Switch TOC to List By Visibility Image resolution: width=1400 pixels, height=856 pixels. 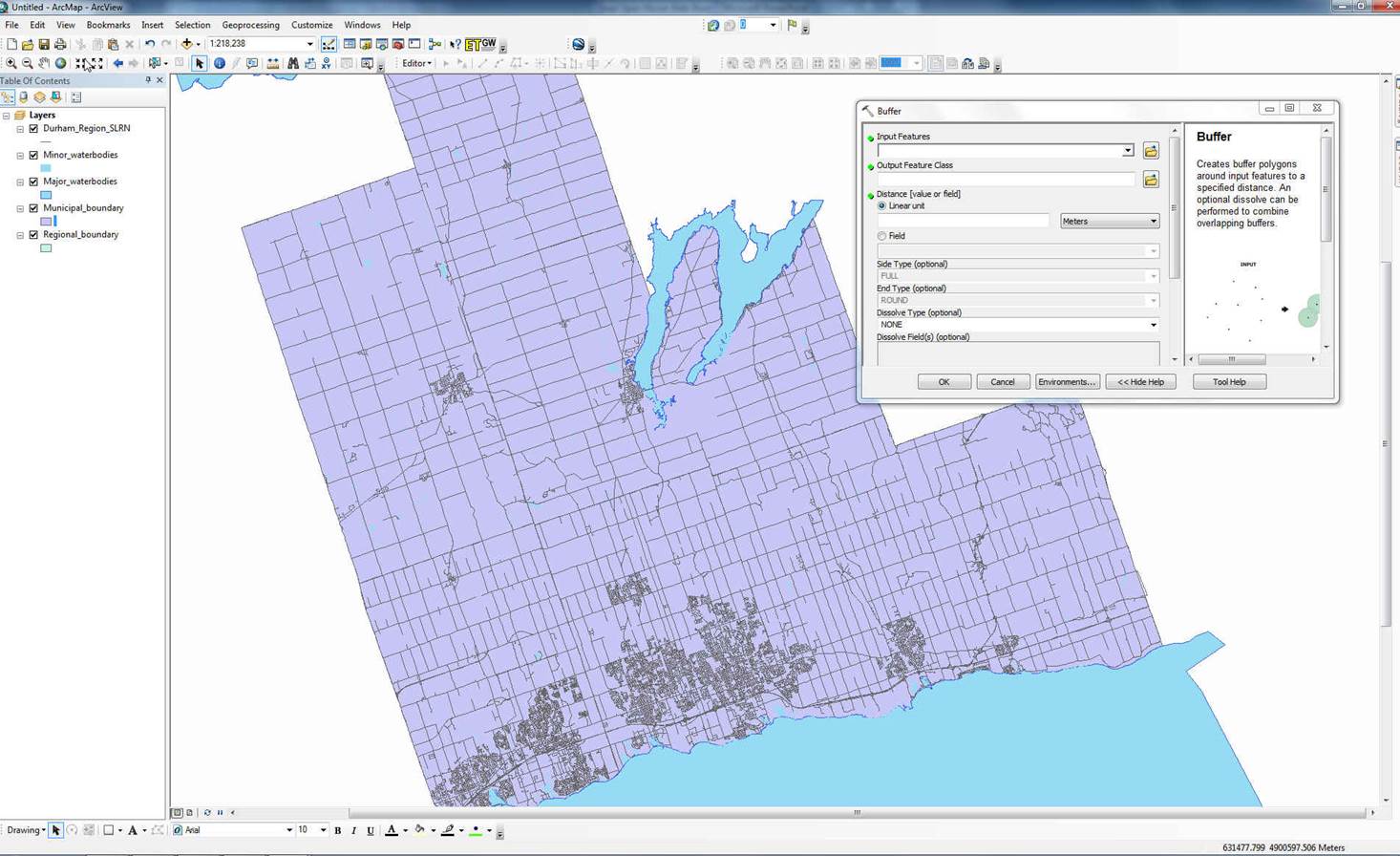[x=40, y=96]
